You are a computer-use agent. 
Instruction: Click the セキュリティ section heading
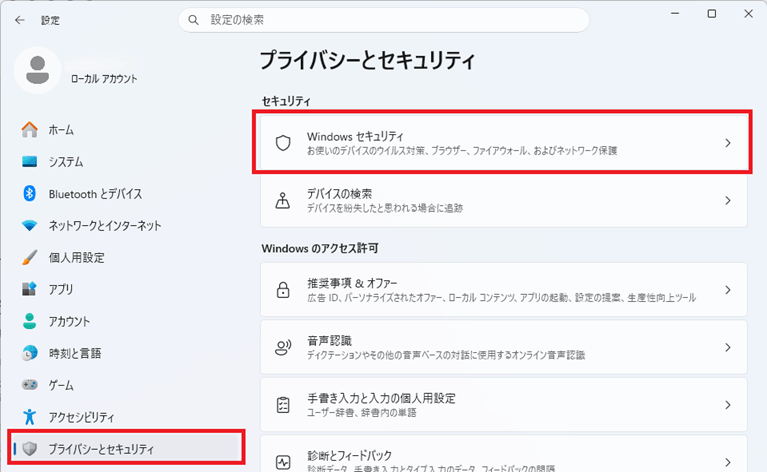coord(286,101)
